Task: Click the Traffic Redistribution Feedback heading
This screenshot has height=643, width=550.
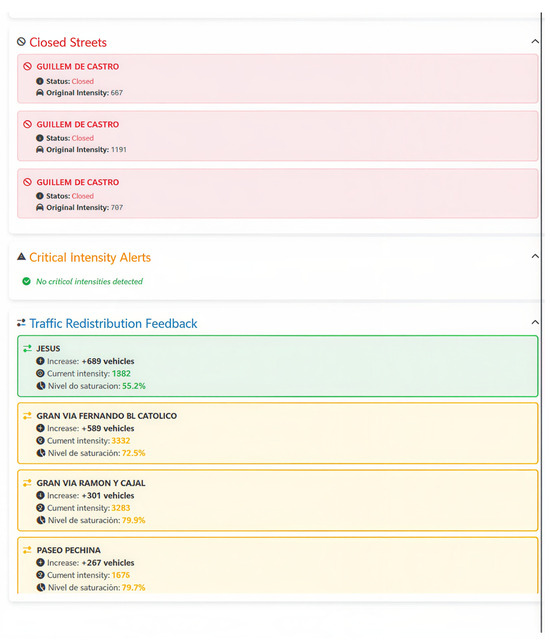Action: tap(114, 324)
